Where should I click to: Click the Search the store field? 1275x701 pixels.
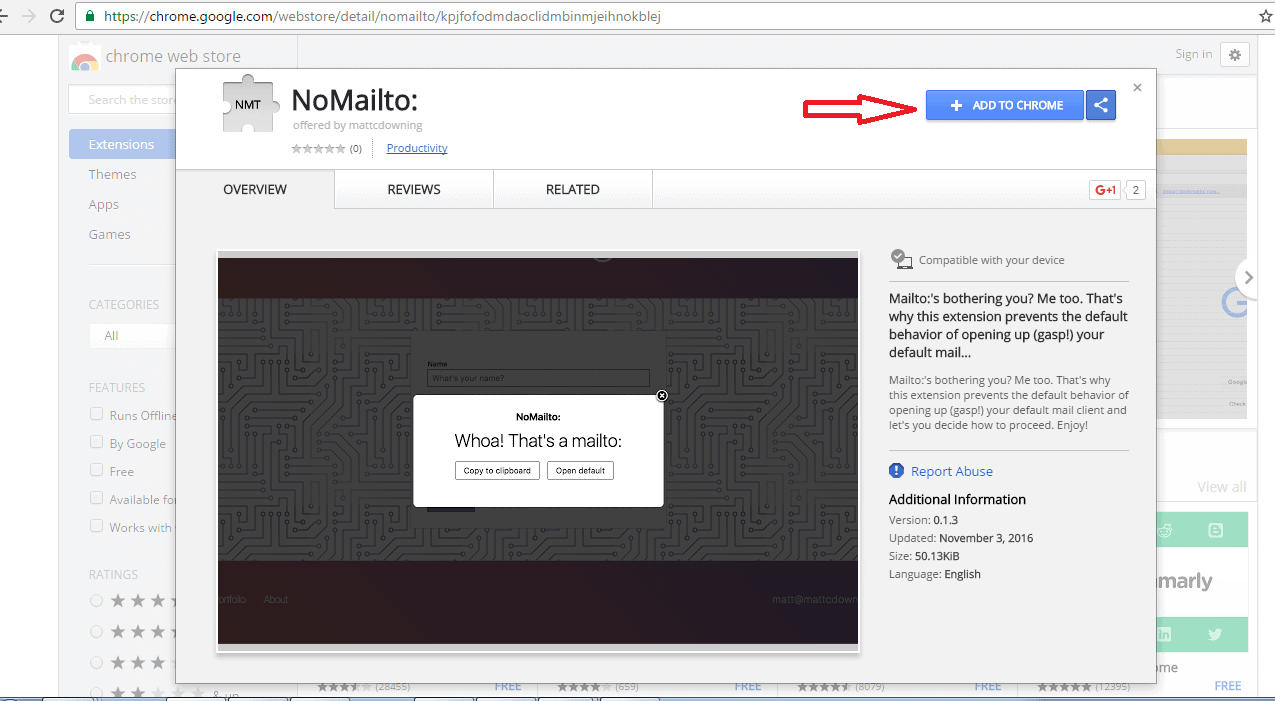122,99
